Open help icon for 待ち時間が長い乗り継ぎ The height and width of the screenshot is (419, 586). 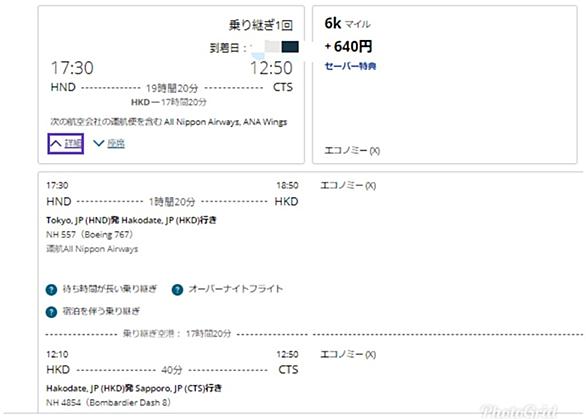click(51, 290)
